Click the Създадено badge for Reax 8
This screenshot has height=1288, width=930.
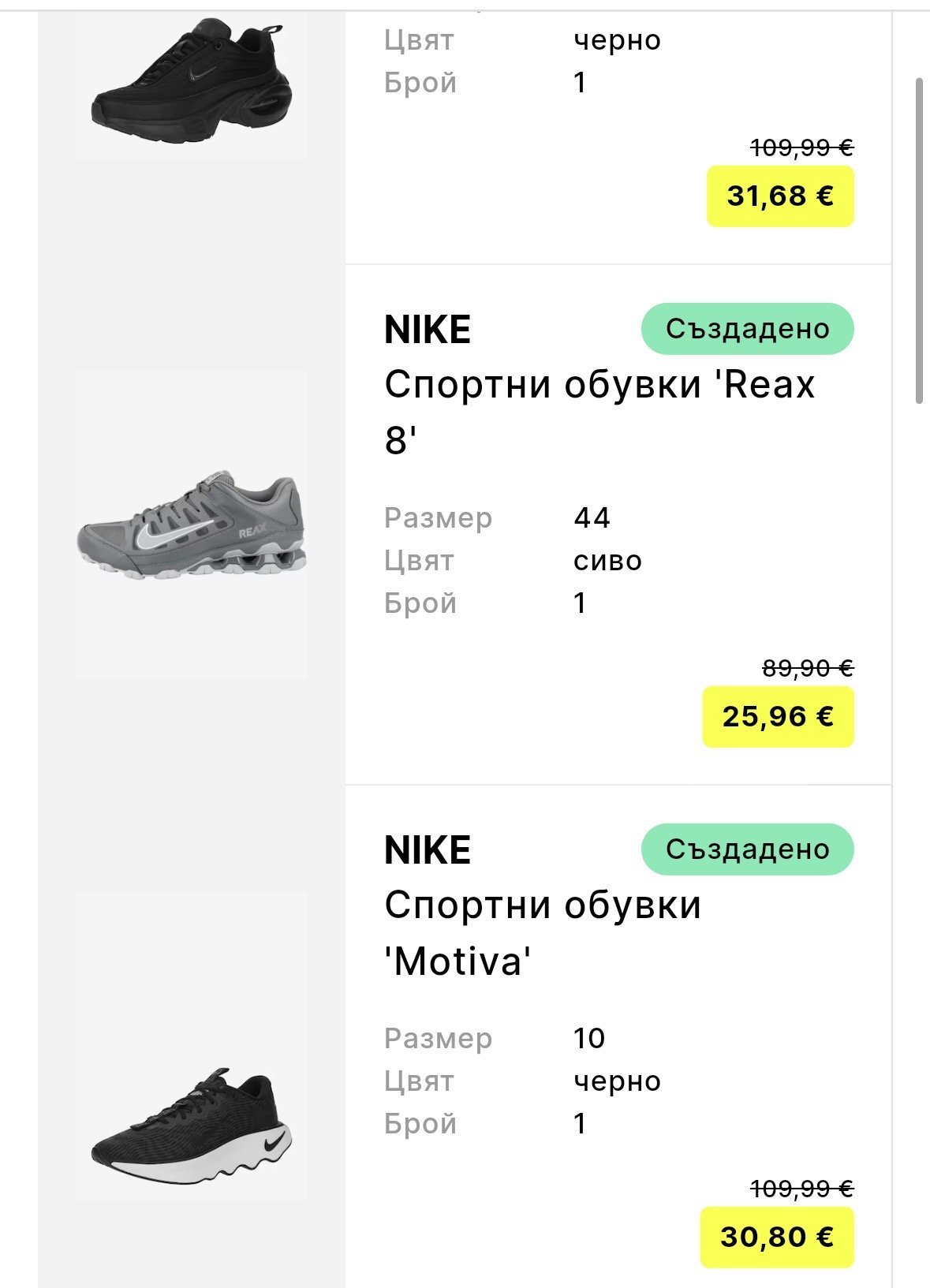click(747, 329)
